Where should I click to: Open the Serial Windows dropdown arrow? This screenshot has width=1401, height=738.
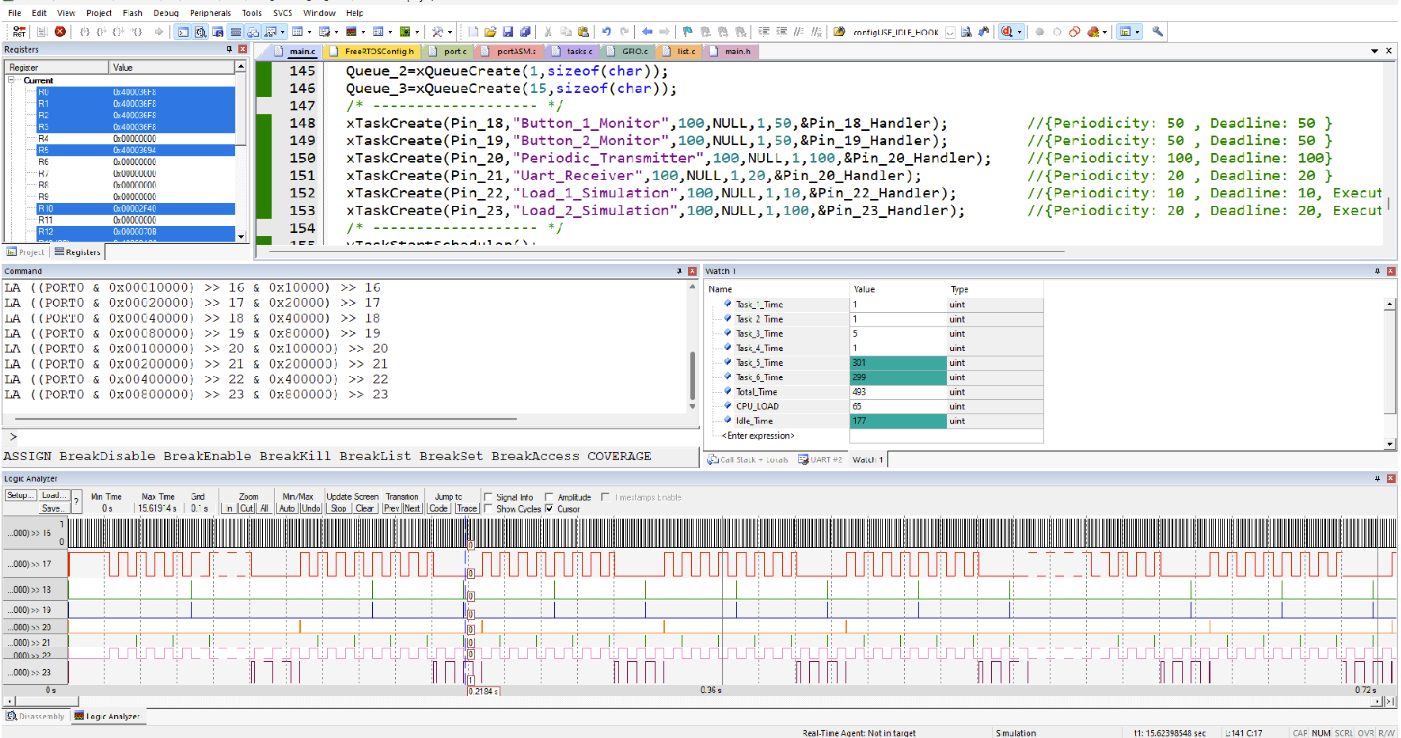tap(336, 31)
